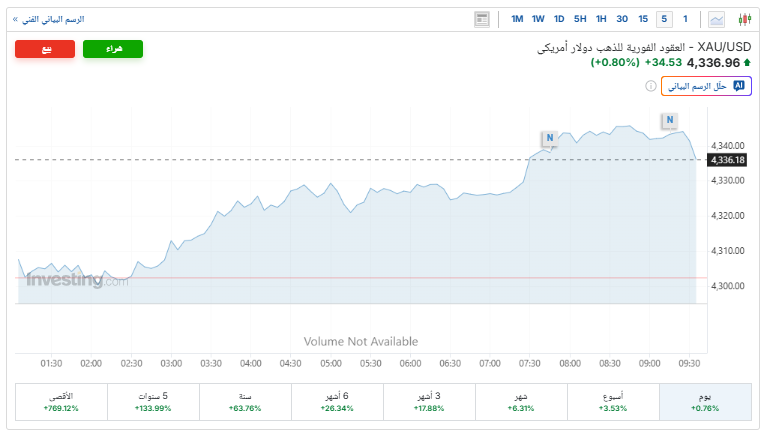767x433 pixels.
Task: Select the 15 minute interval
Action: point(644,19)
